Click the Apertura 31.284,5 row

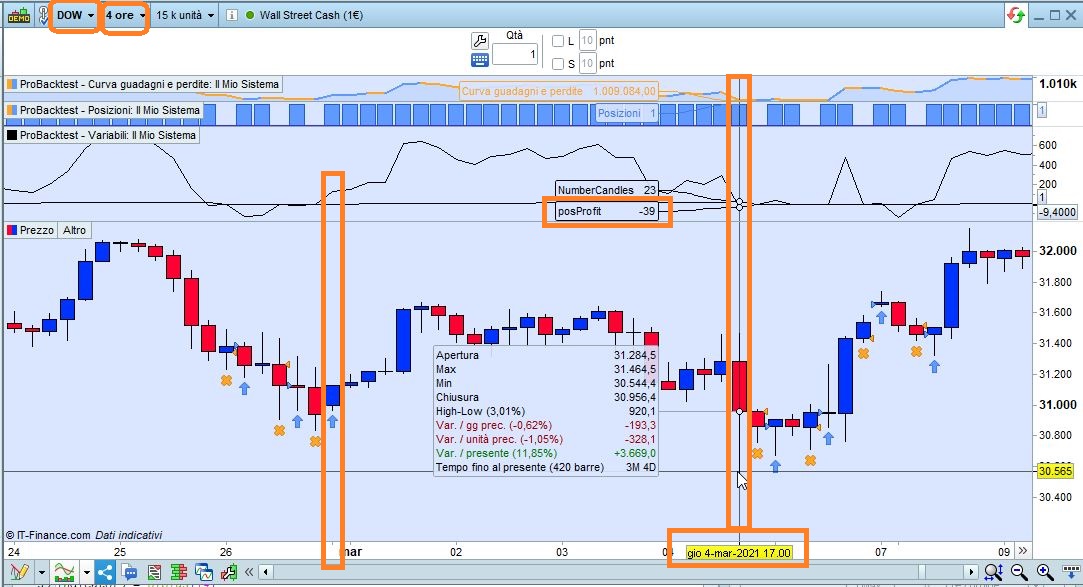click(546, 355)
